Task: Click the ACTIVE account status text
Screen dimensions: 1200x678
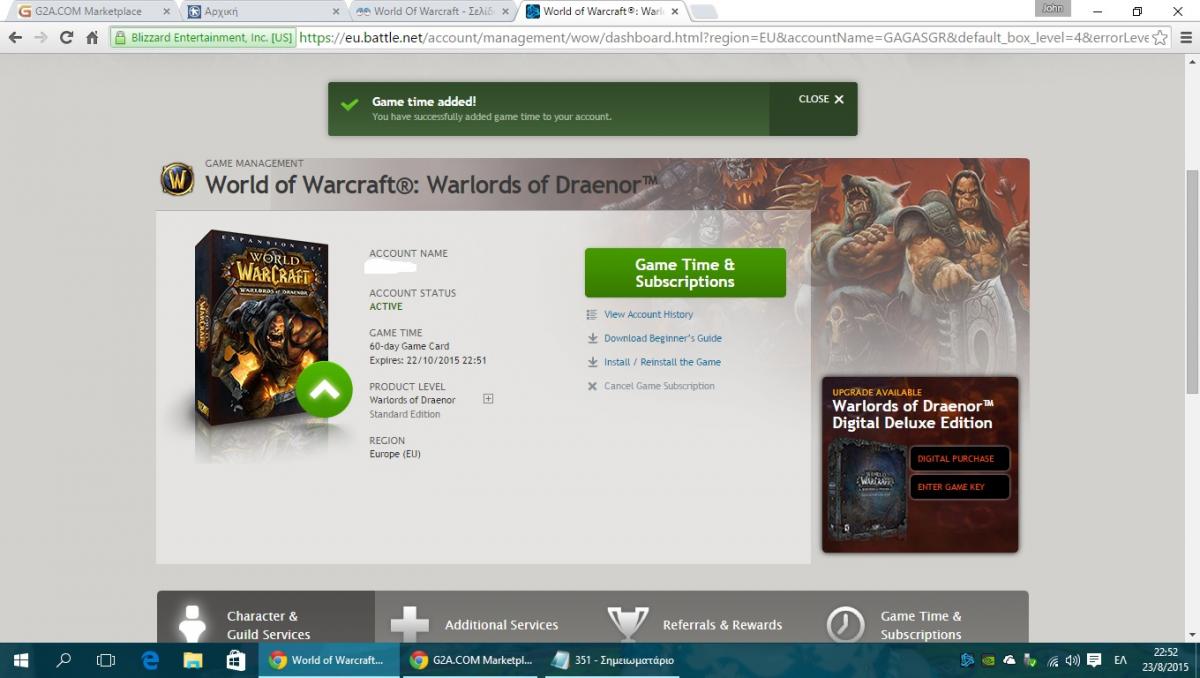Action: click(x=386, y=307)
